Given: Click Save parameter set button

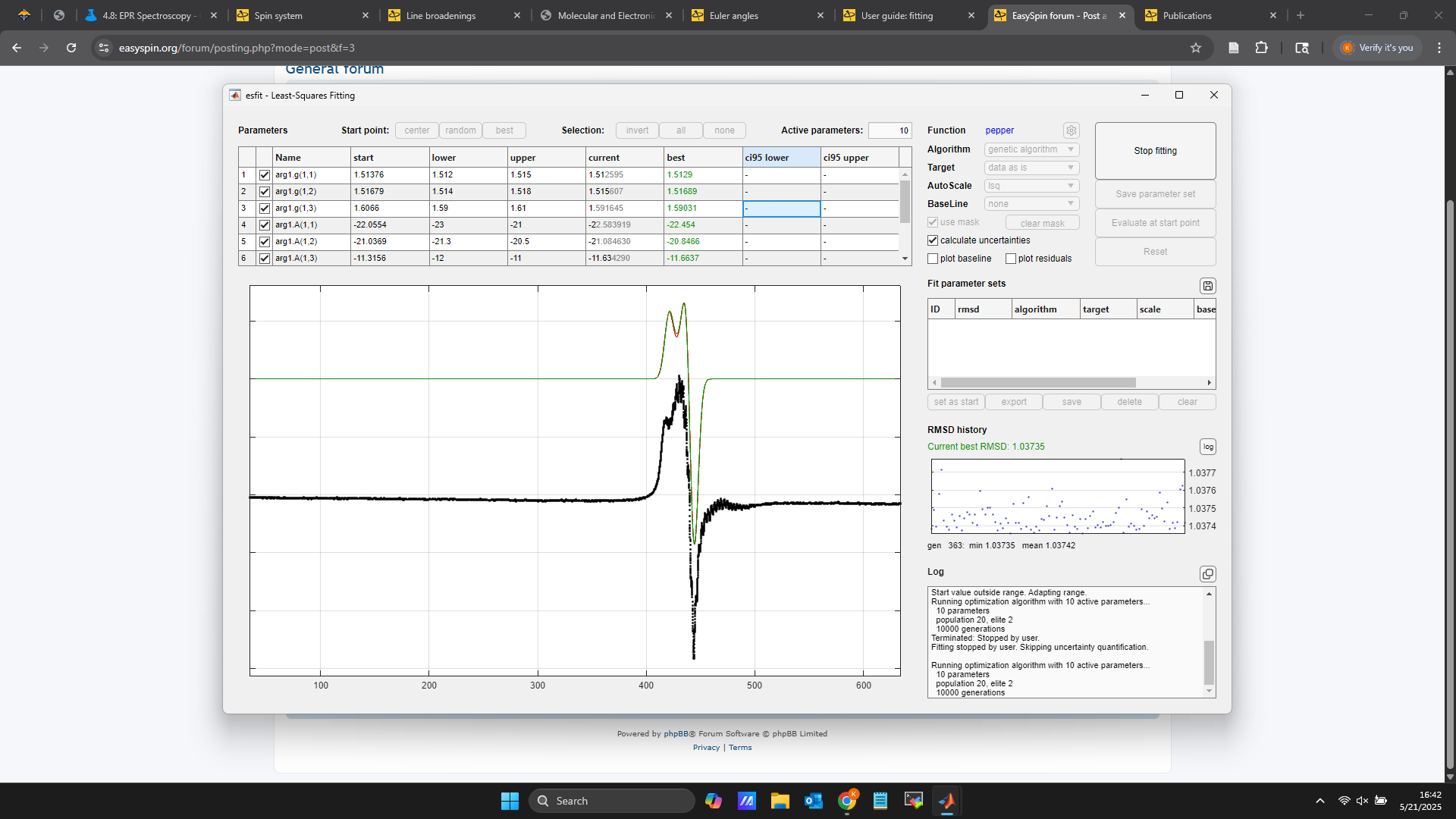Looking at the screenshot, I should (x=1155, y=194).
